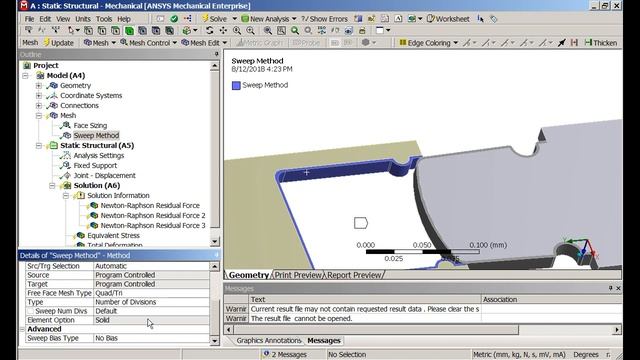Expand the Connections tree node

pos(39,106)
